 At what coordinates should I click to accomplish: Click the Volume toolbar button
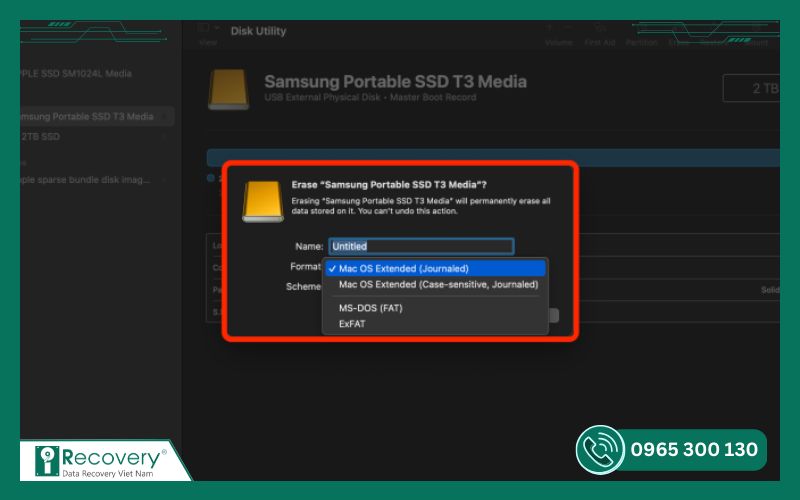click(x=559, y=35)
